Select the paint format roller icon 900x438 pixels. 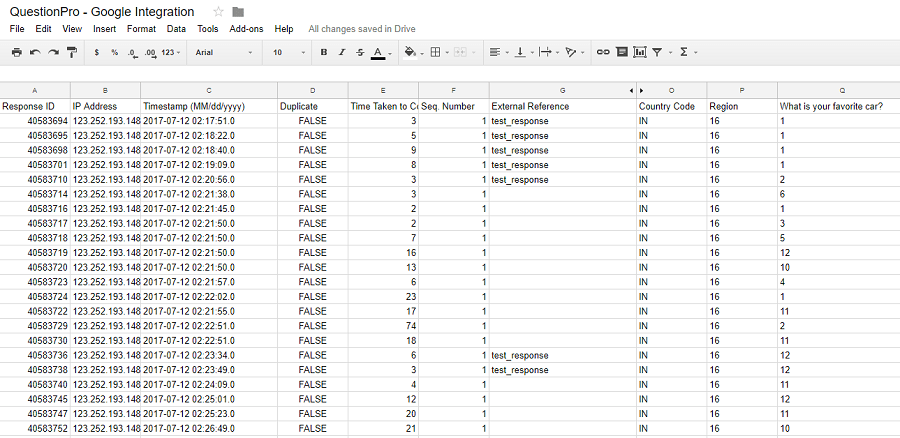(x=72, y=52)
